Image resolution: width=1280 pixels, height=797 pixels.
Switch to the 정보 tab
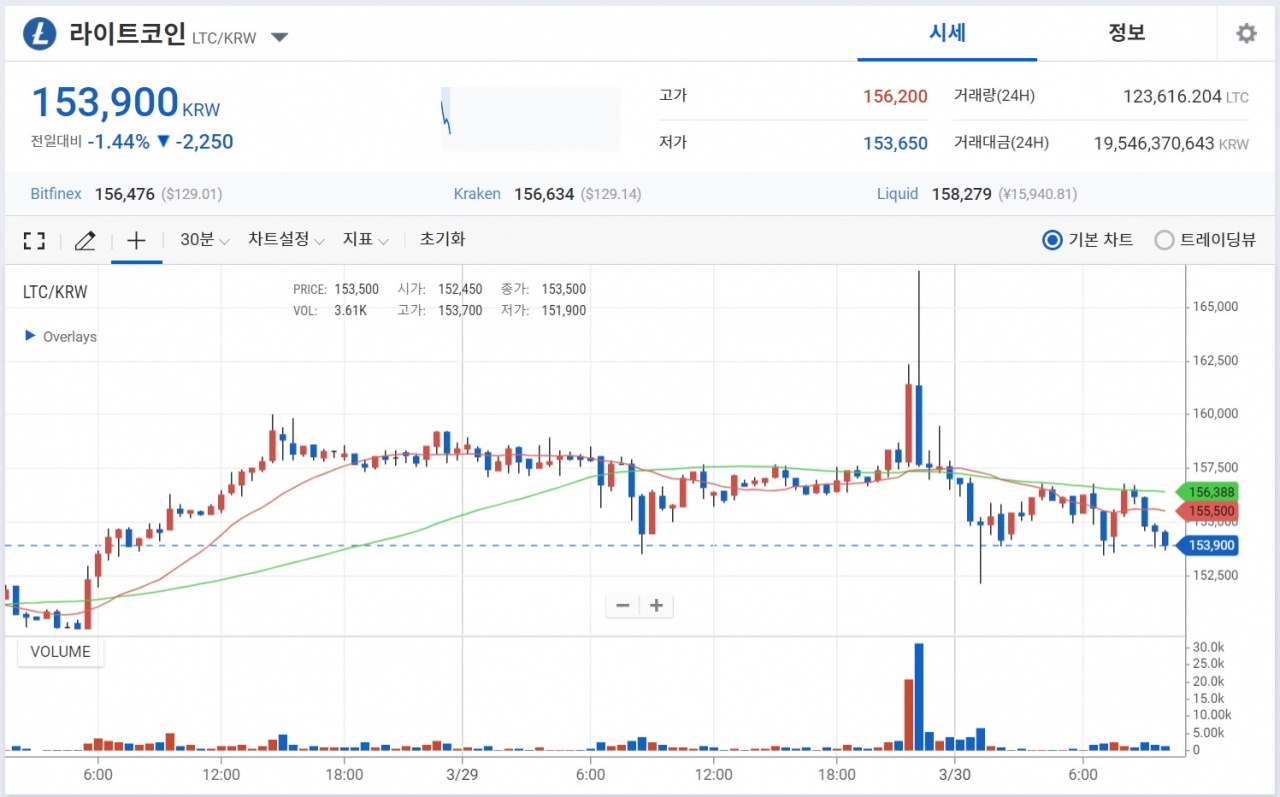(1126, 32)
